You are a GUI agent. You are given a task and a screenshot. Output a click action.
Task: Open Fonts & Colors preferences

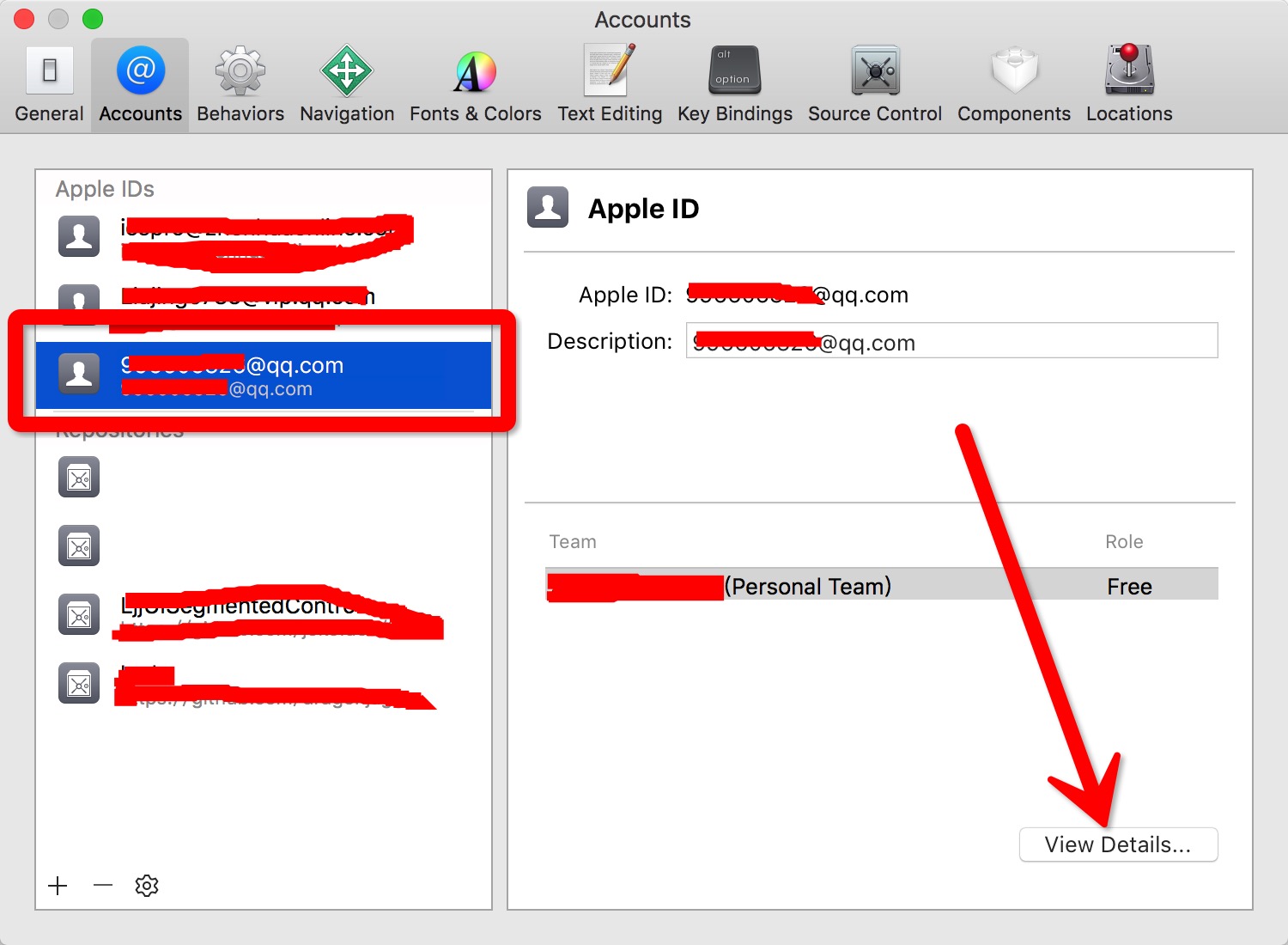(475, 84)
